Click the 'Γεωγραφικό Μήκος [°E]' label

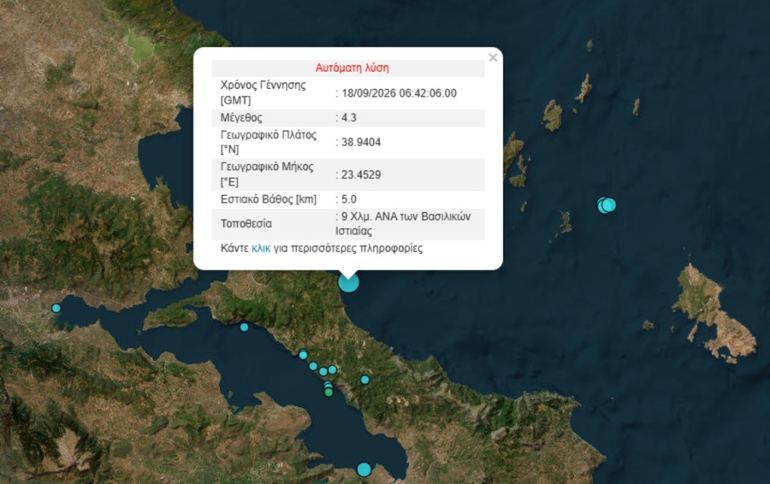pos(267,175)
